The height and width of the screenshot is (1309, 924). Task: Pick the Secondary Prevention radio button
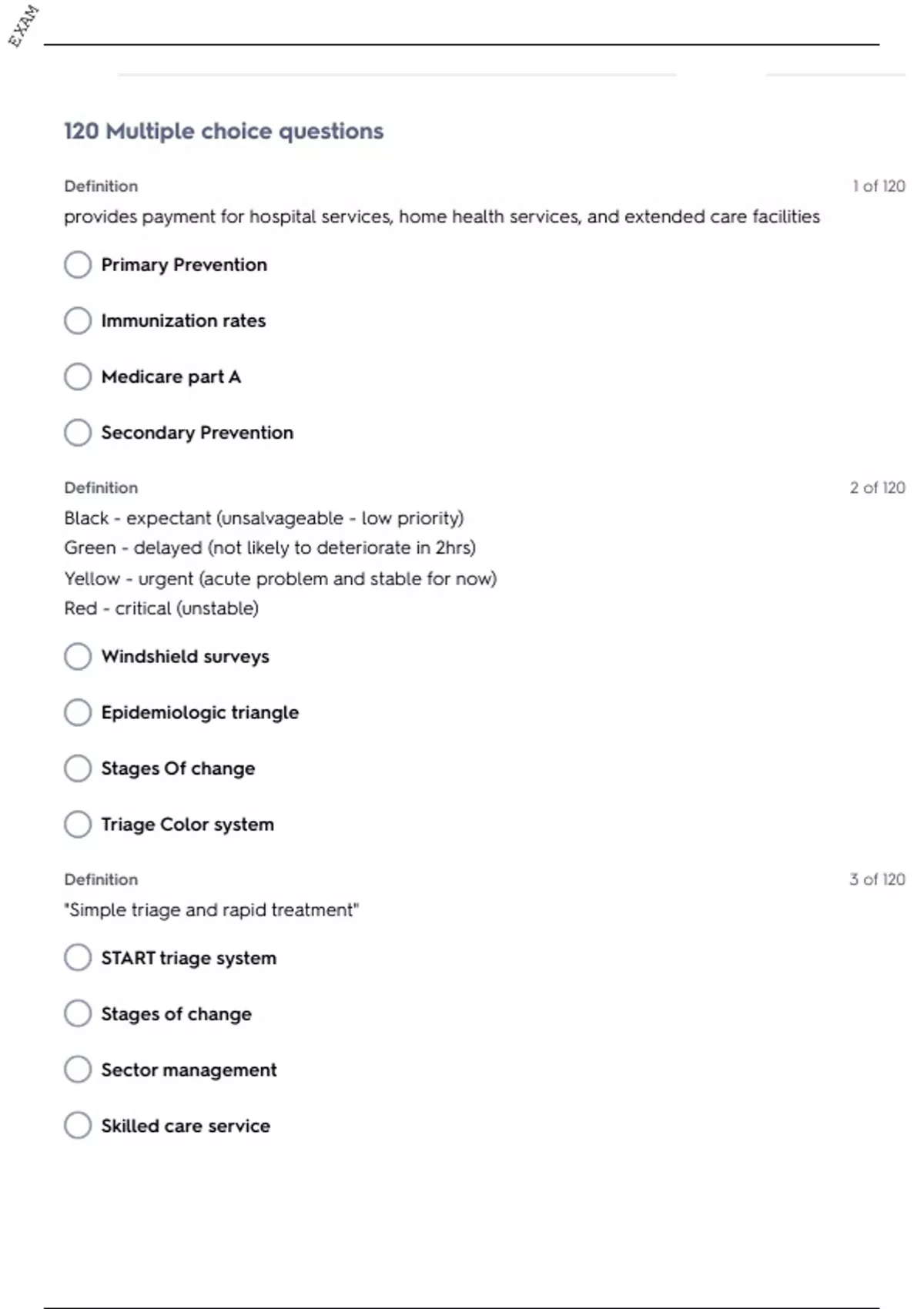(x=78, y=433)
